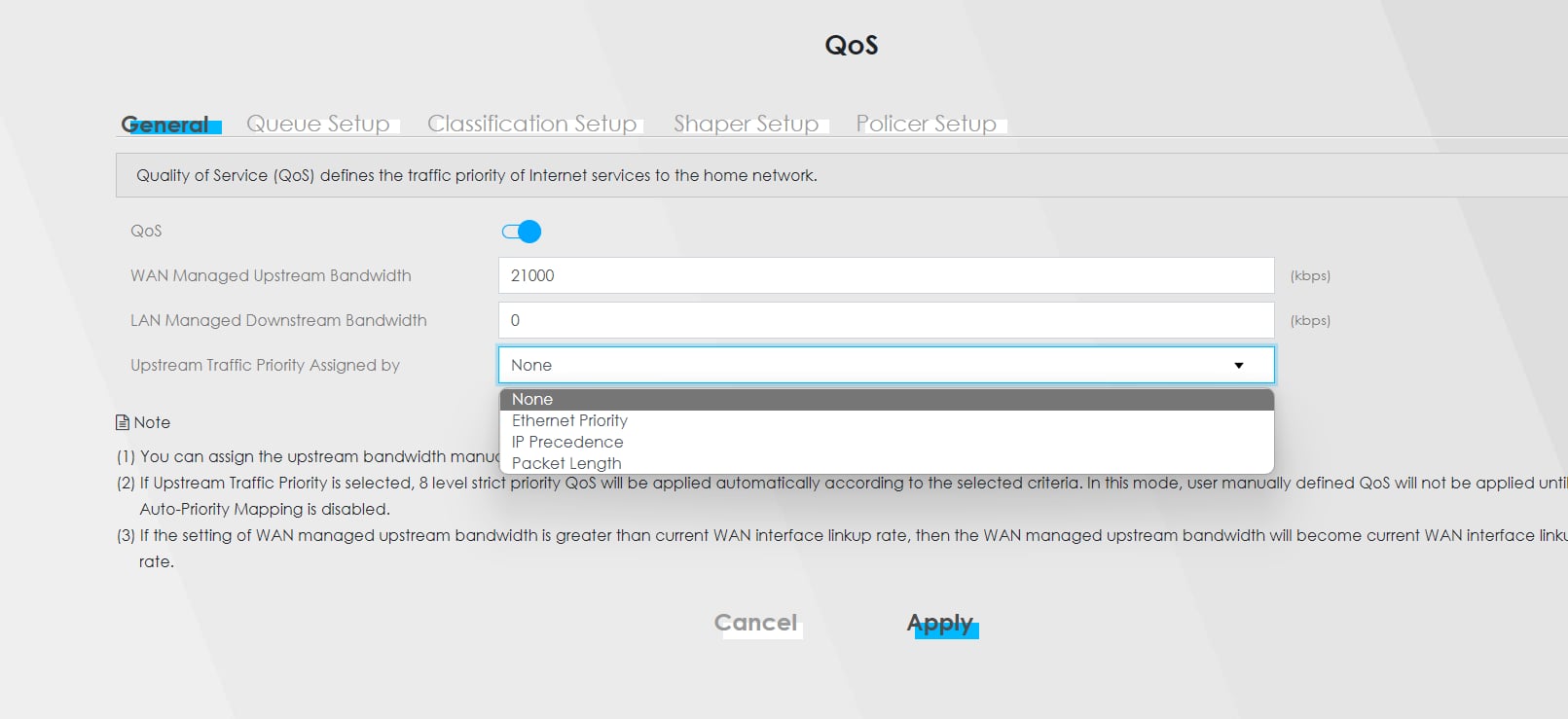Screen dimensions: 1568x719
Task: Apply the QoS settings
Action: tap(940, 623)
